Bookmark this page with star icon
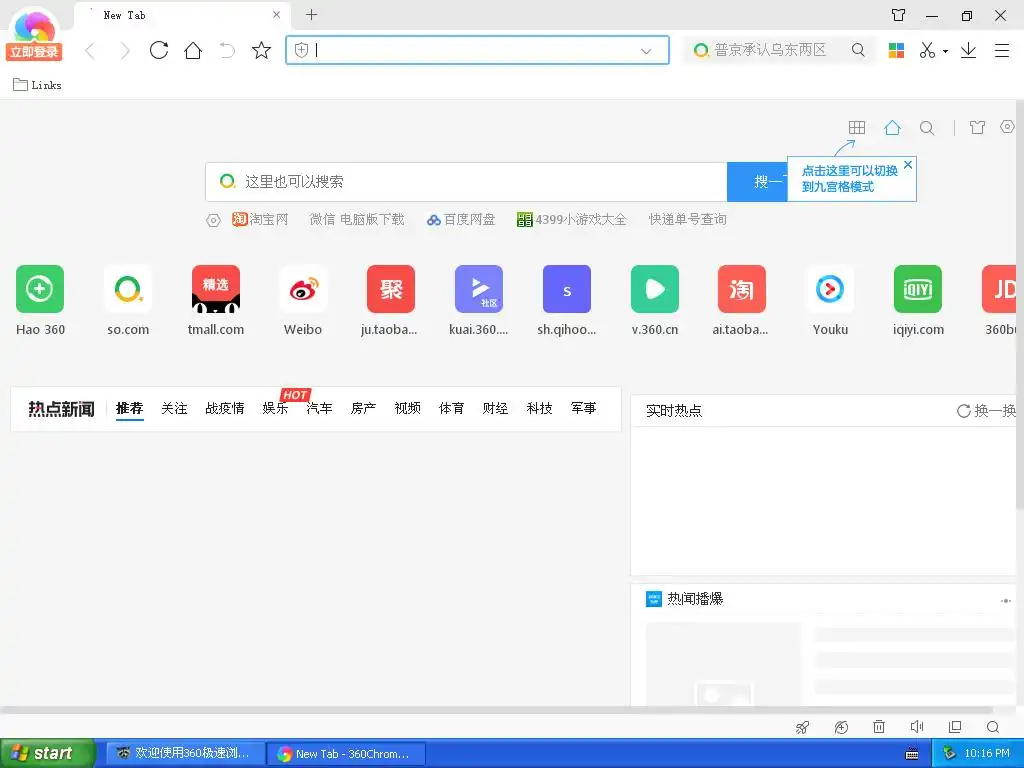The width and height of the screenshot is (1024, 768). pyautogui.click(x=261, y=50)
